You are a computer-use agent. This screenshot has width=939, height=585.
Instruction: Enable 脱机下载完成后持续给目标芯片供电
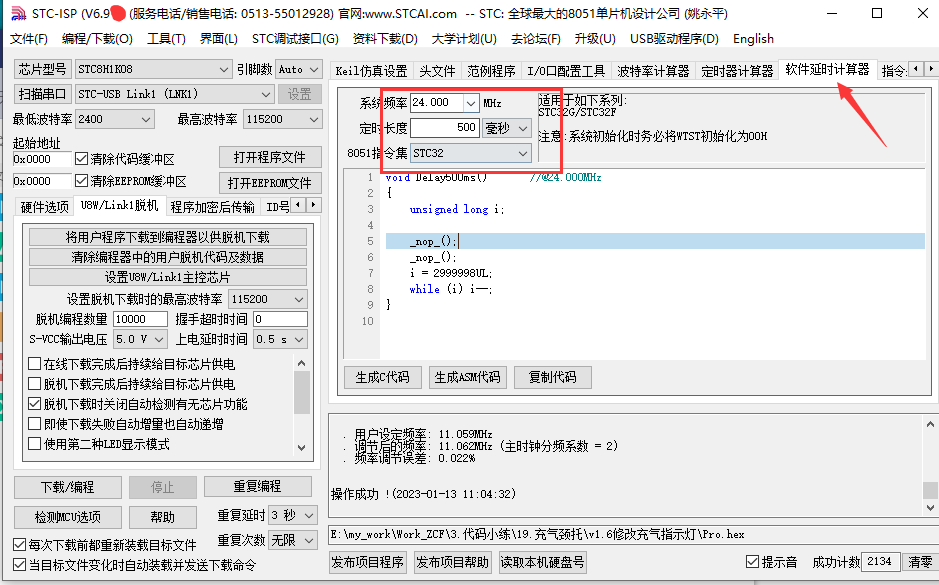coord(35,383)
